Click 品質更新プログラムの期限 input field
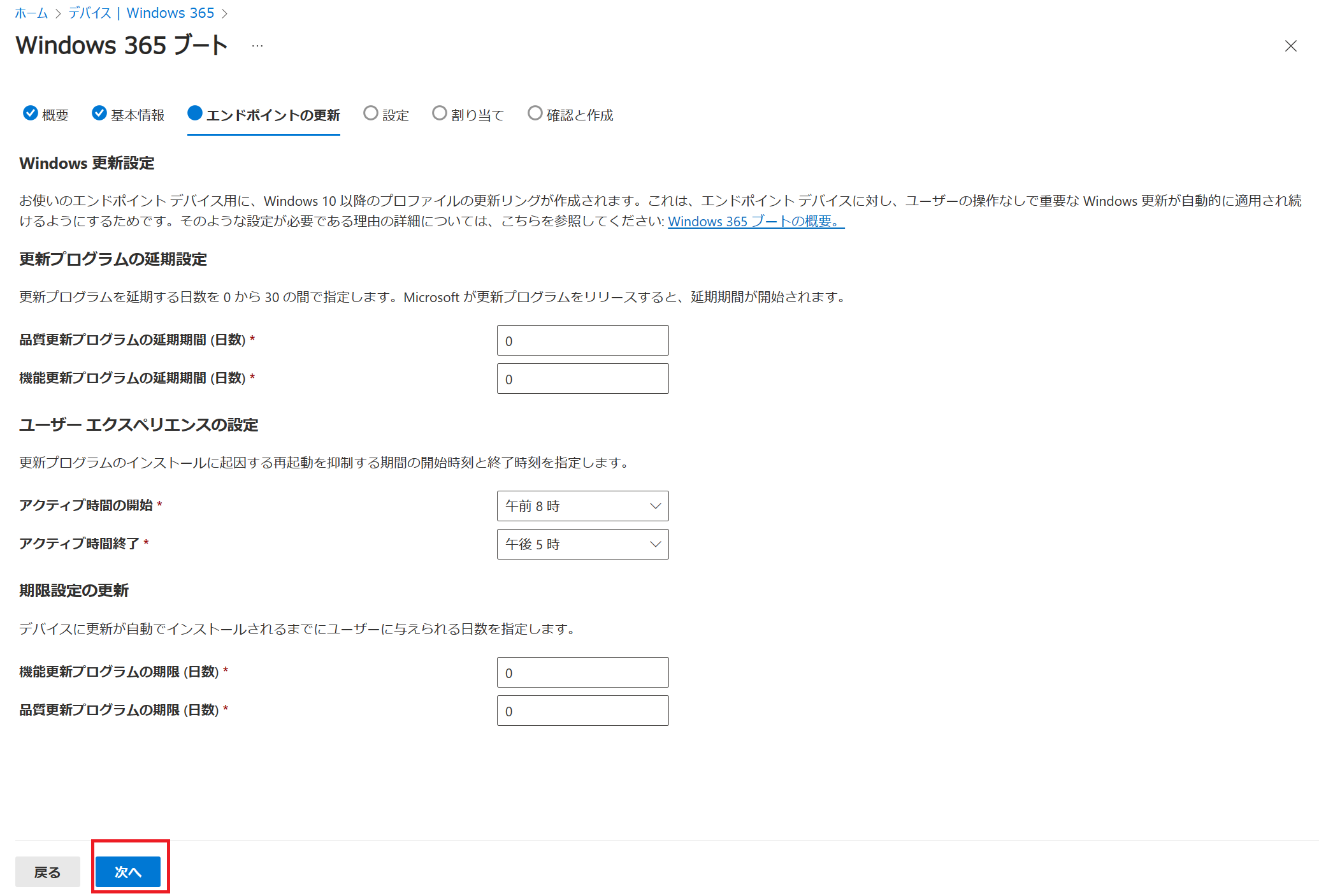 (582, 711)
